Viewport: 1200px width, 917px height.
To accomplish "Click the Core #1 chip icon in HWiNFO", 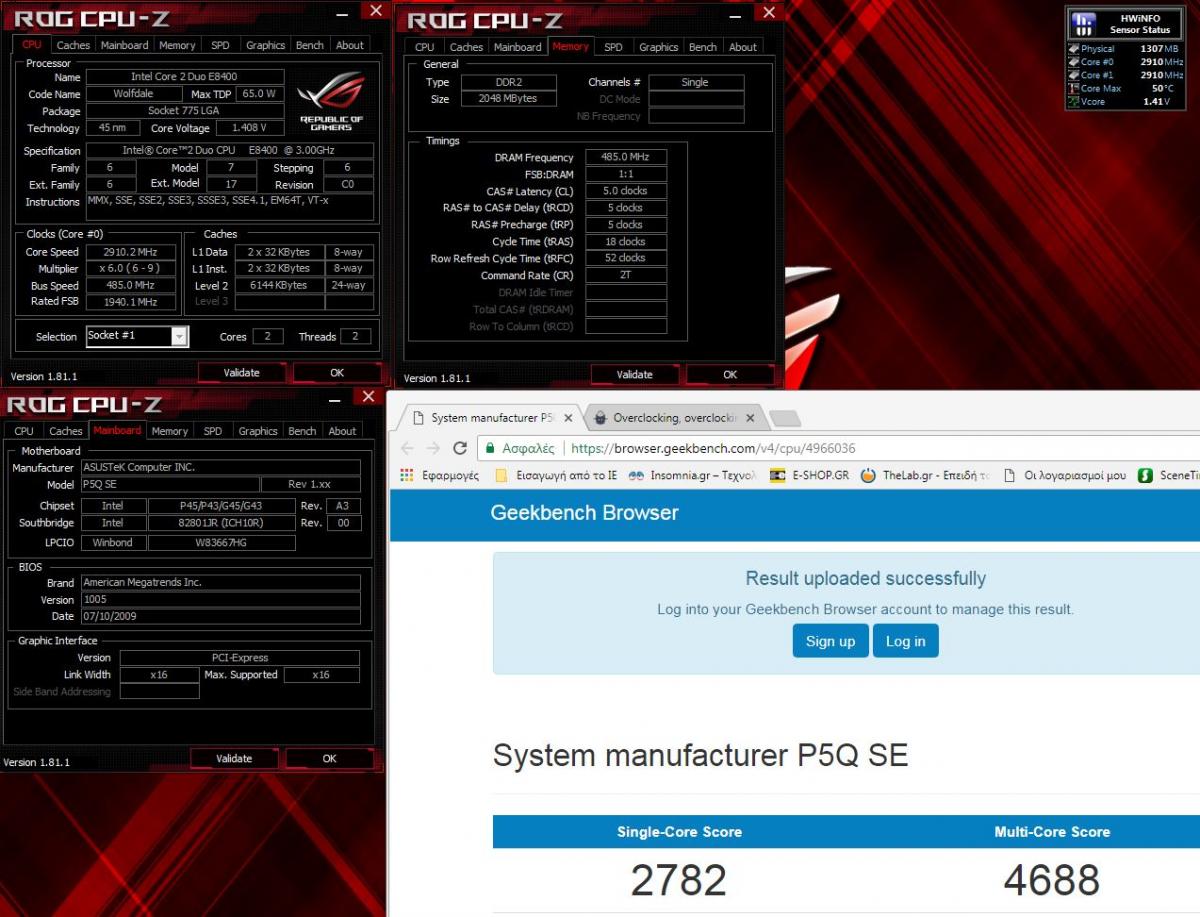I will click(x=1073, y=75).
